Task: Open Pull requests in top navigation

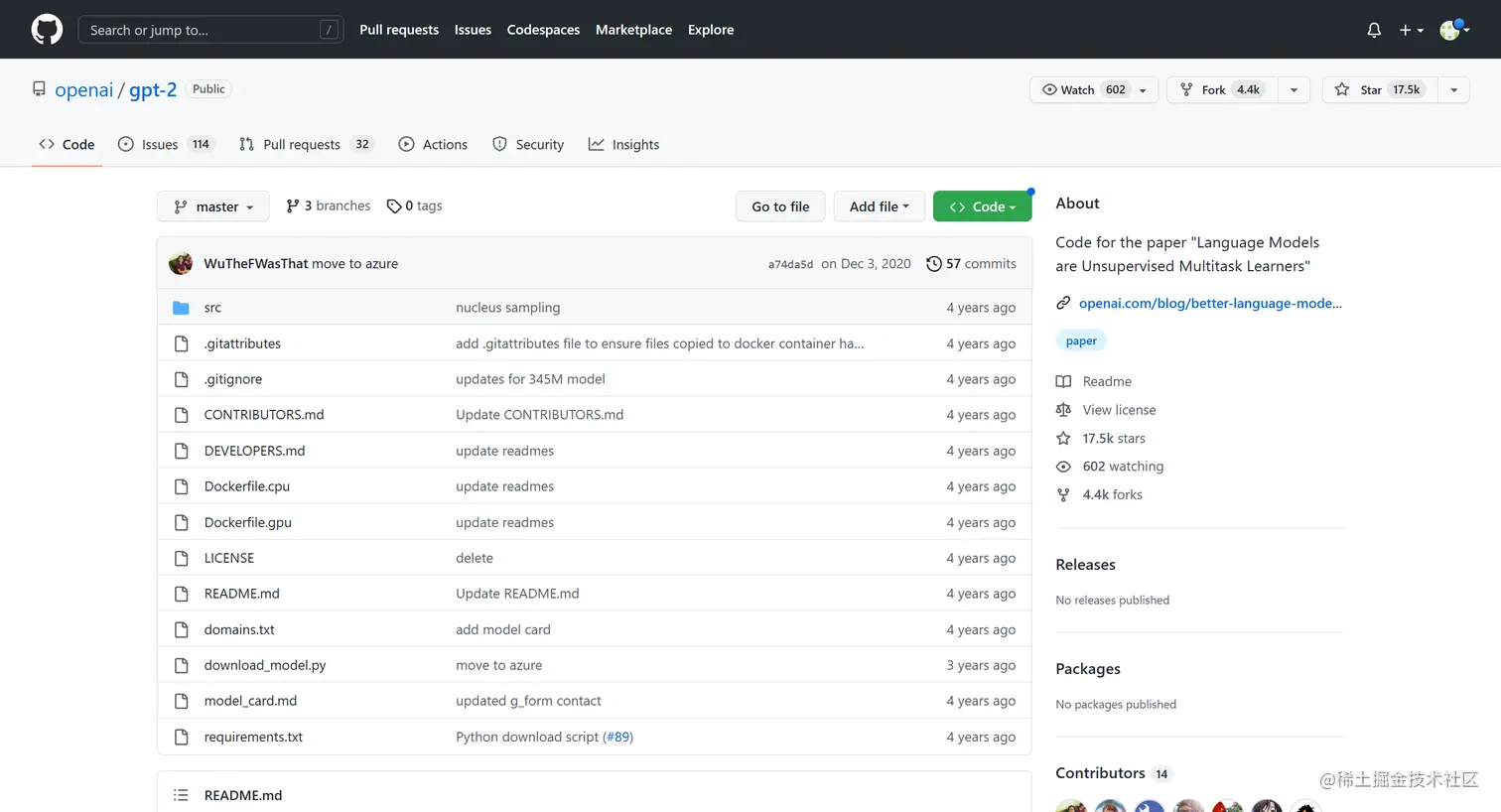Action: point(399,30)
